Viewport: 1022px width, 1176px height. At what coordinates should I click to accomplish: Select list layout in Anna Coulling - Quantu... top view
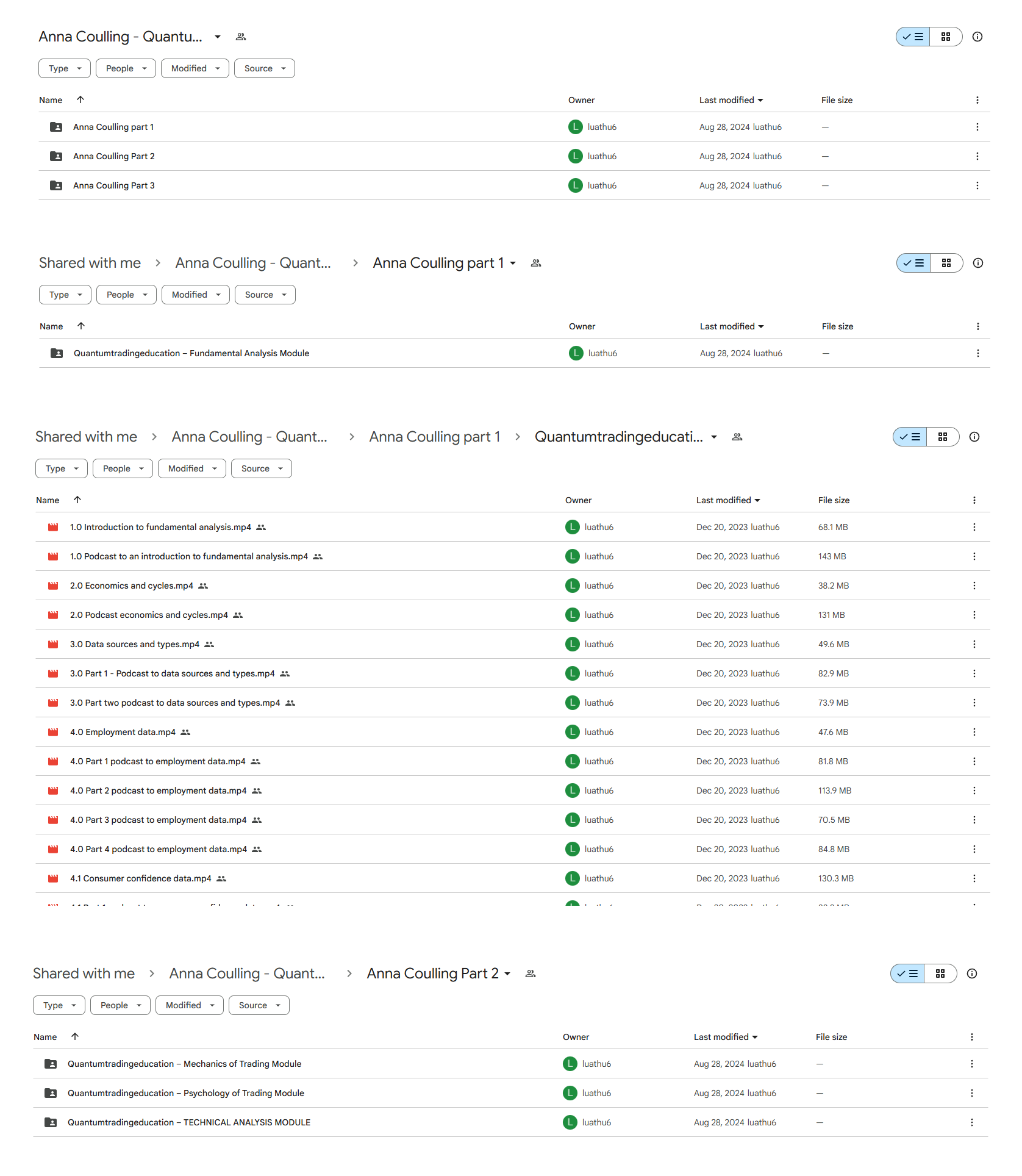[x=913, y=37]
